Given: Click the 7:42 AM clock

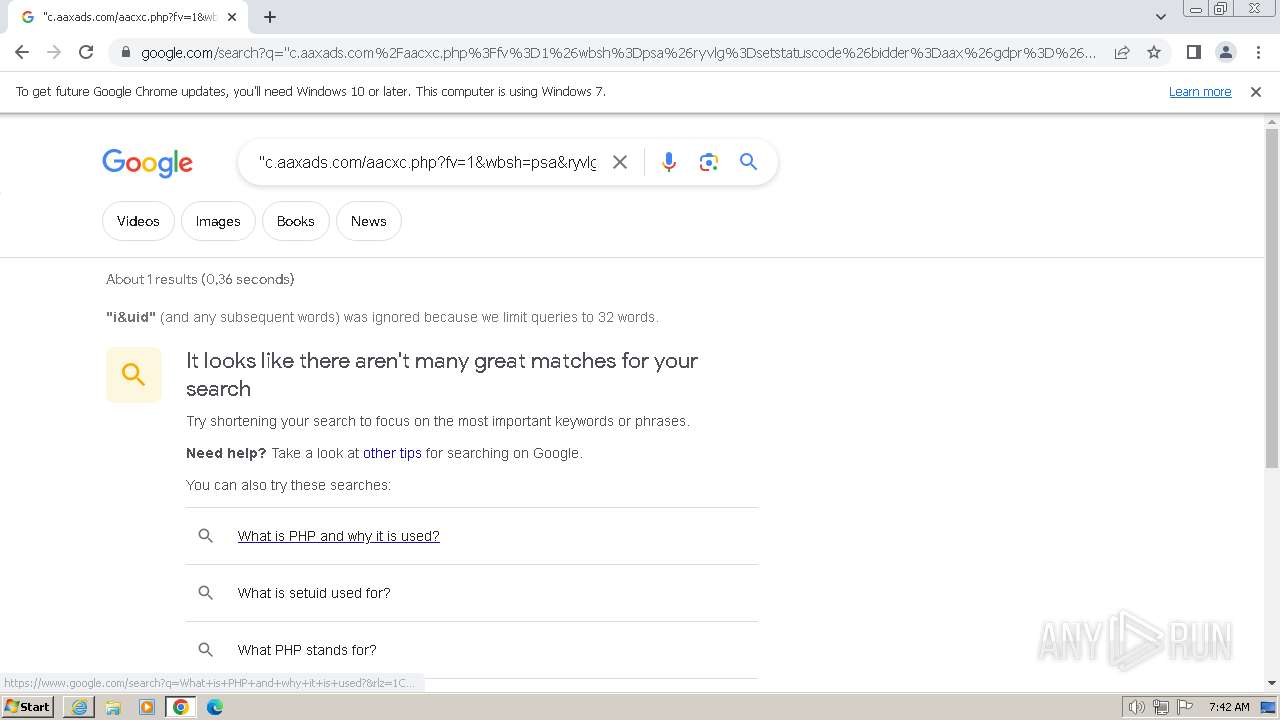Looking at the screenshot, I should click(x=1229, y=707).
